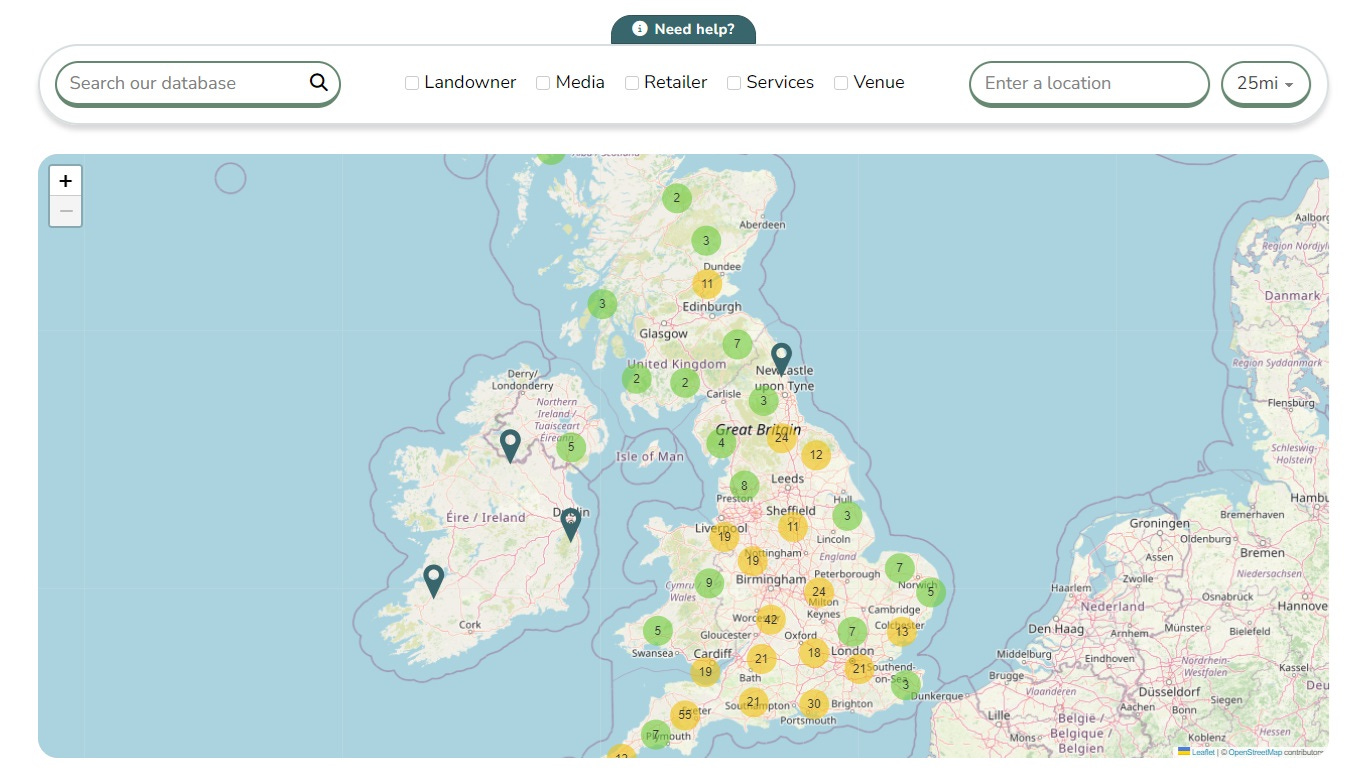
Task: Tick the Media checkbox
Action: (543, 83)
